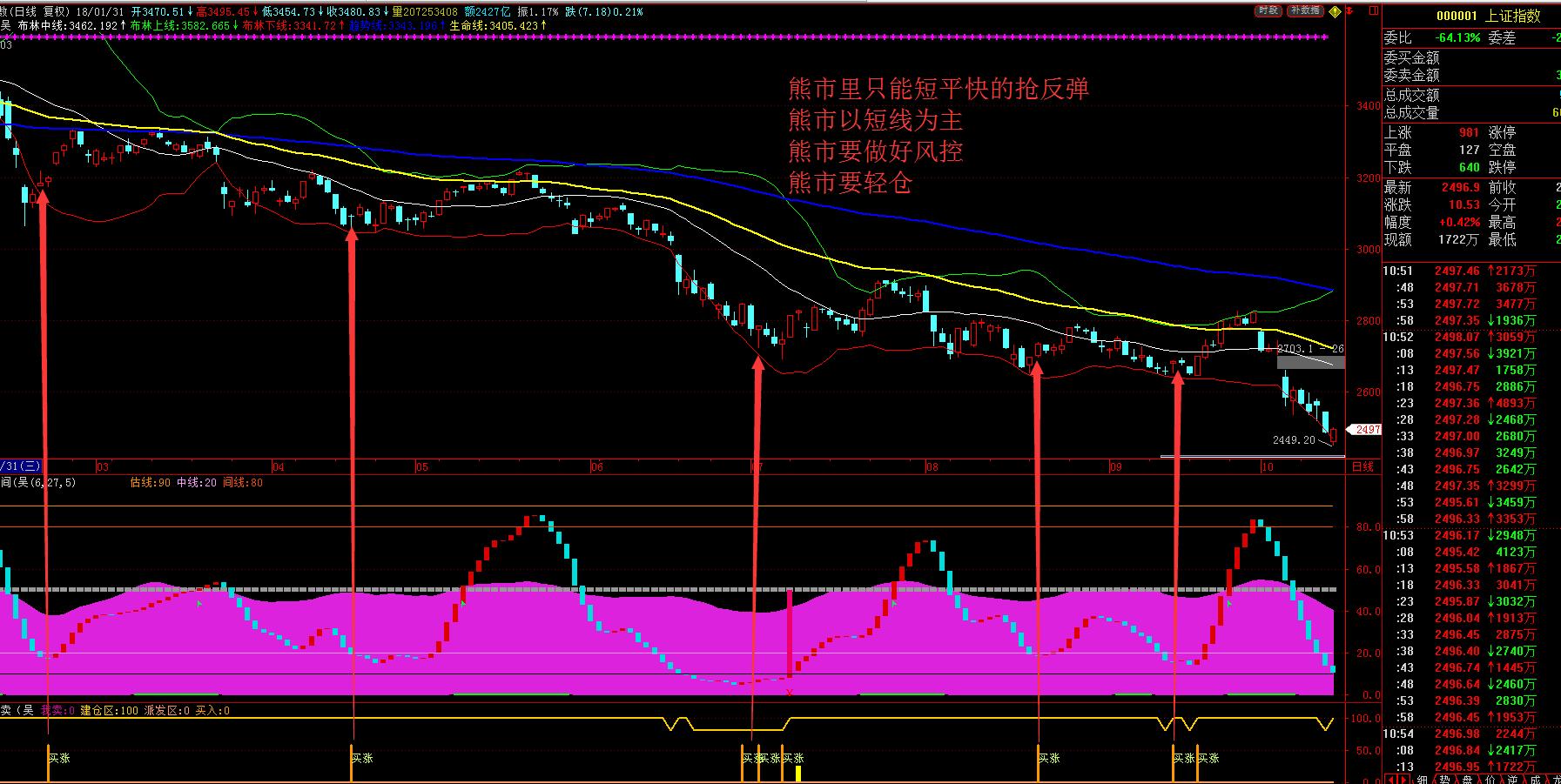Image resolution: width=1561 pixels, height=784 pixels.
Task: Click the 最新 price 2496.9
Action: (1459, 187)
